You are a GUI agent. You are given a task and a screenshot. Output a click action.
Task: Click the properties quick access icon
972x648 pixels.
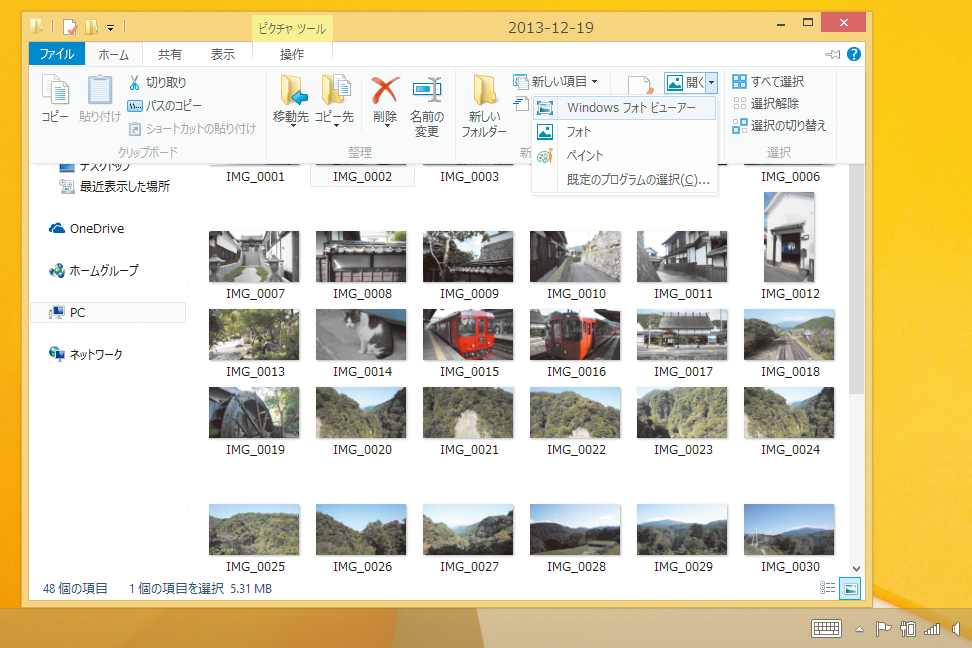[70, 27]
